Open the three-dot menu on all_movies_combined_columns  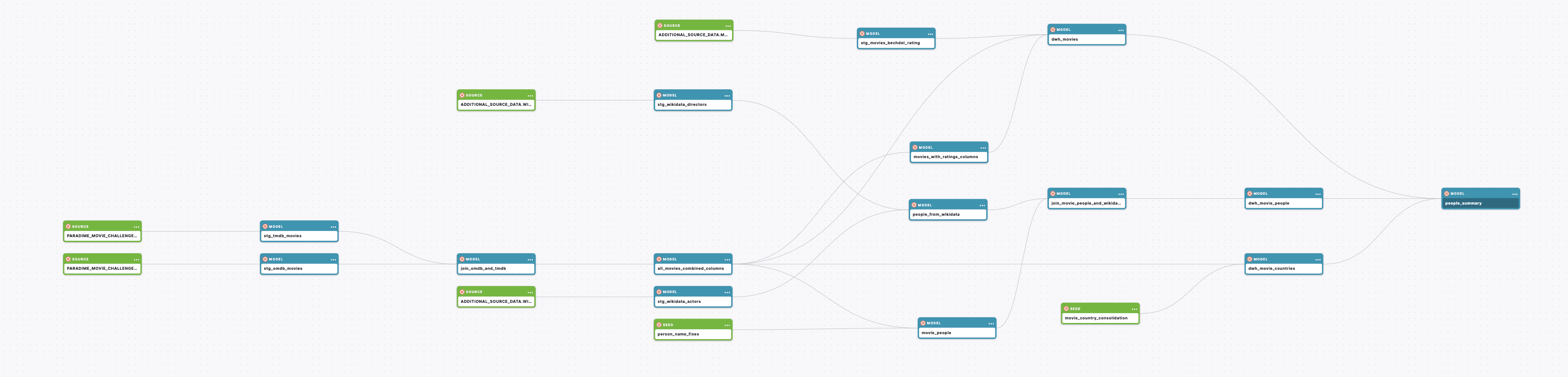point(727,260)
